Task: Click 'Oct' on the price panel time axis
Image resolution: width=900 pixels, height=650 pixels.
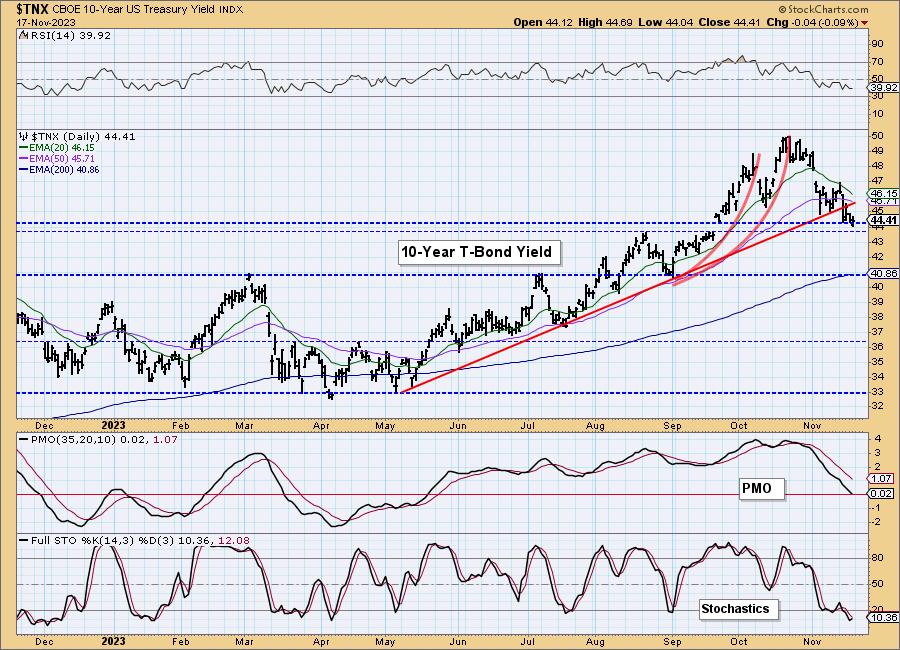Action: pos(739,425)
